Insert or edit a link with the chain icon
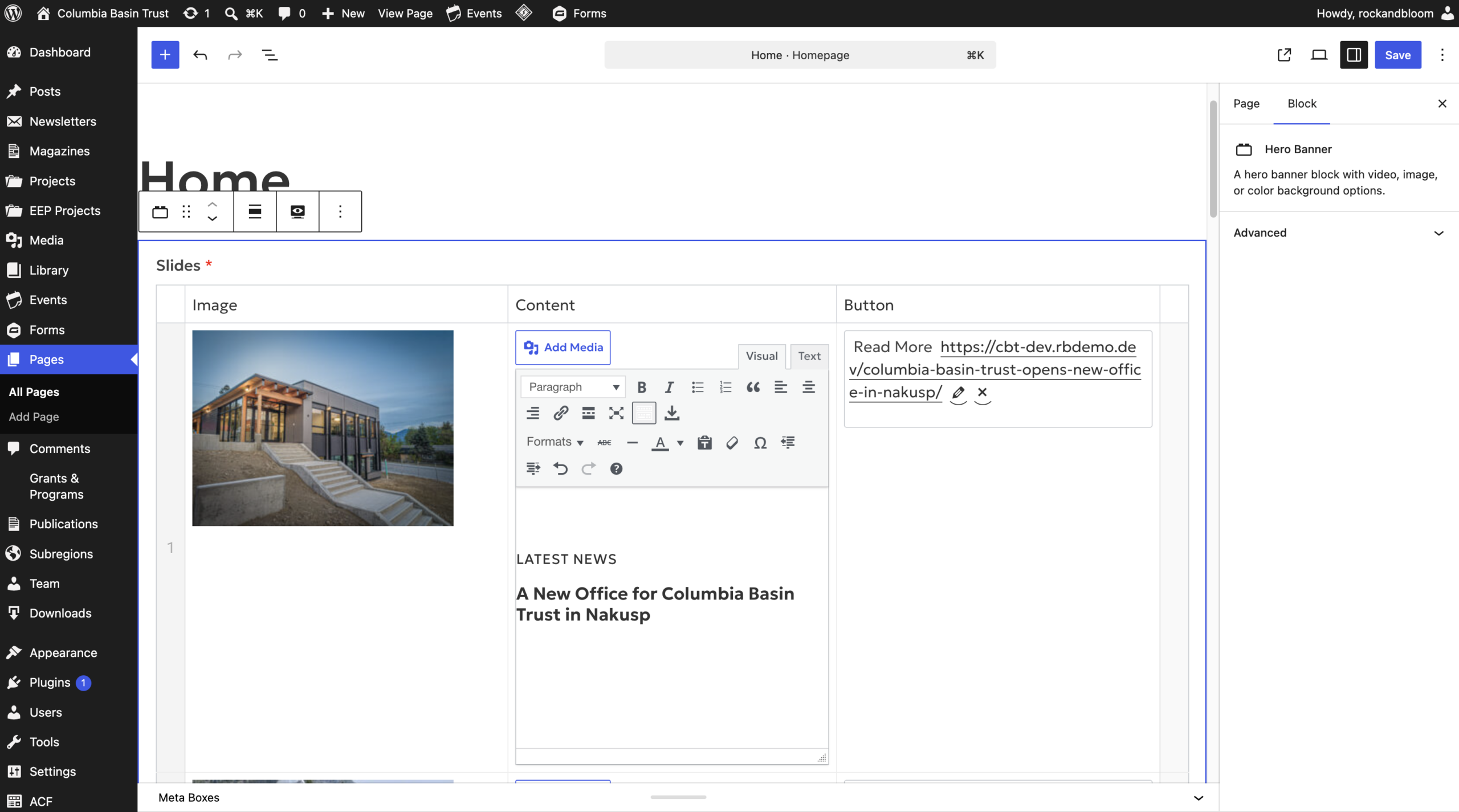The width and height of the screenshot is (1459, 812). 561,413
